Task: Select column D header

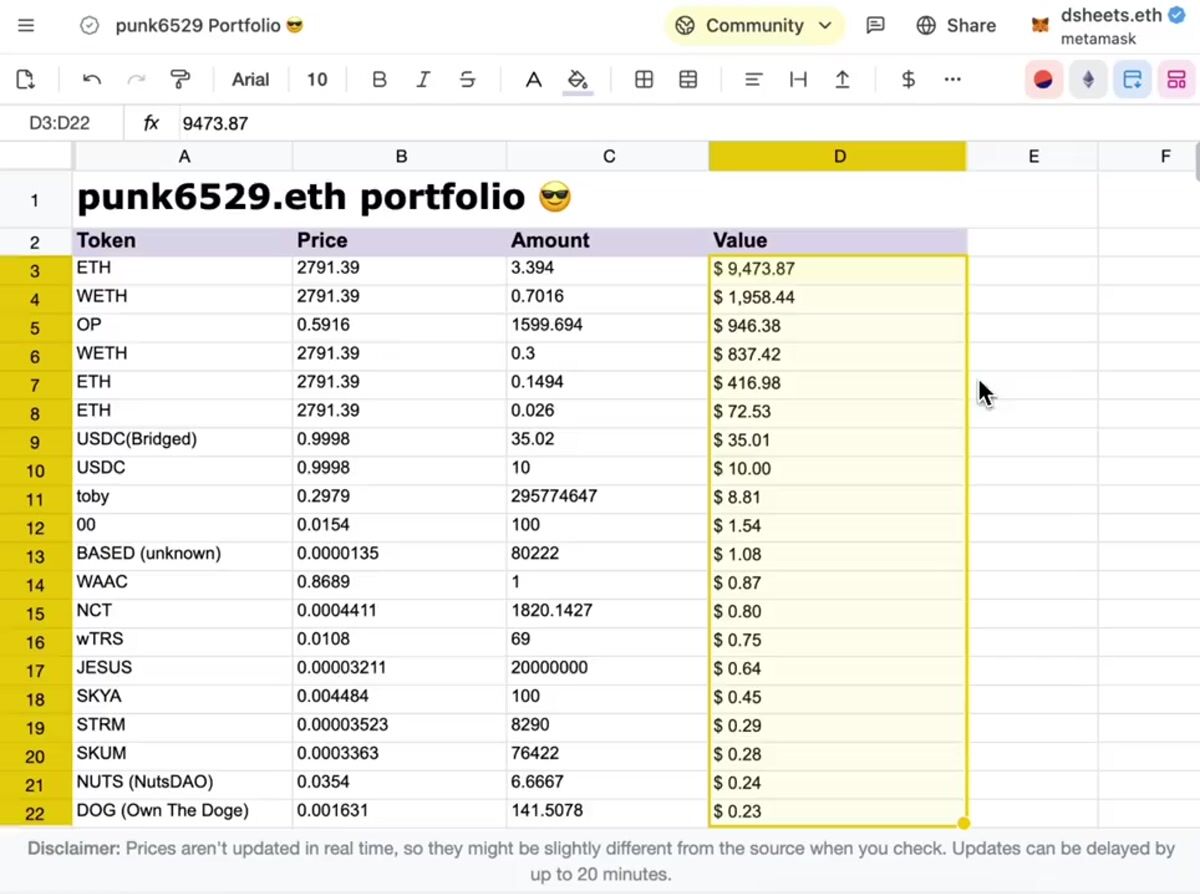Action: [x=838, y=156]
